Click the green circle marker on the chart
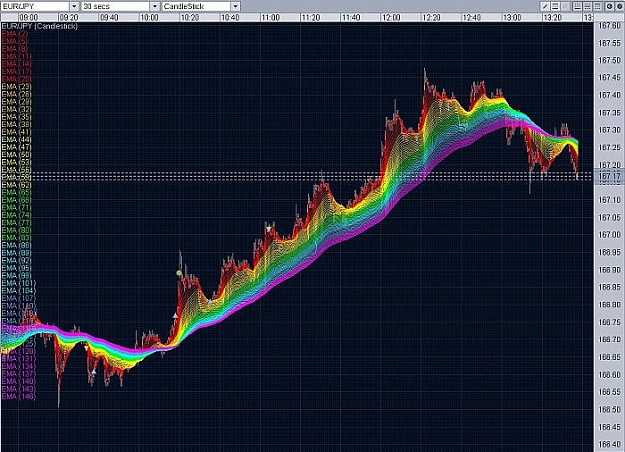 [179, 273]
